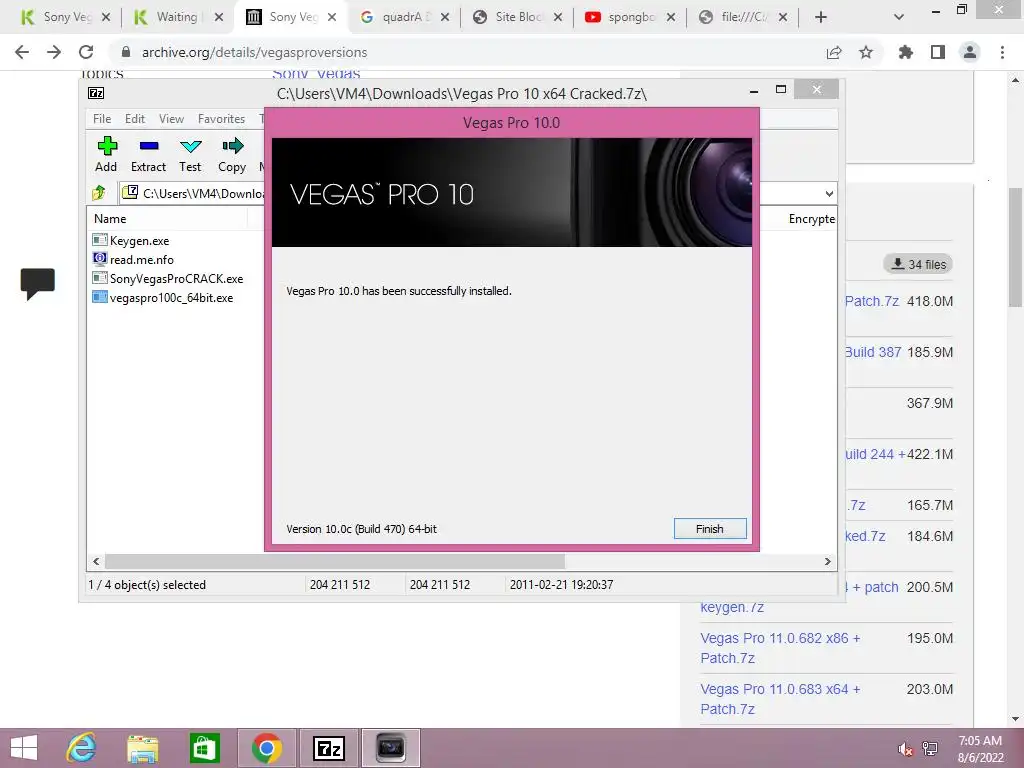The height and width of the screenshot is (768, 1024).
Task: Click the network tray icon
Action: coord(930,748)
